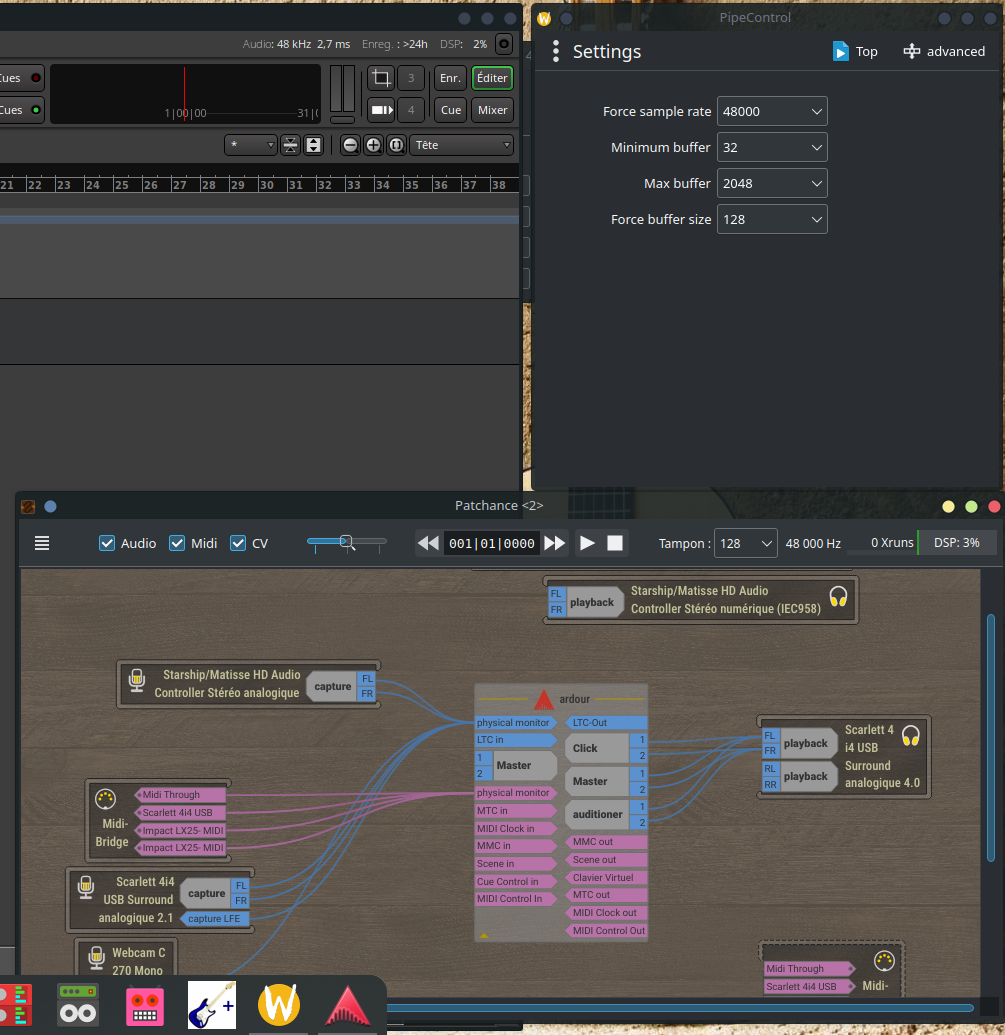
Task: Uncheck the Audio ports checkbox
Action: click(107, 543)
